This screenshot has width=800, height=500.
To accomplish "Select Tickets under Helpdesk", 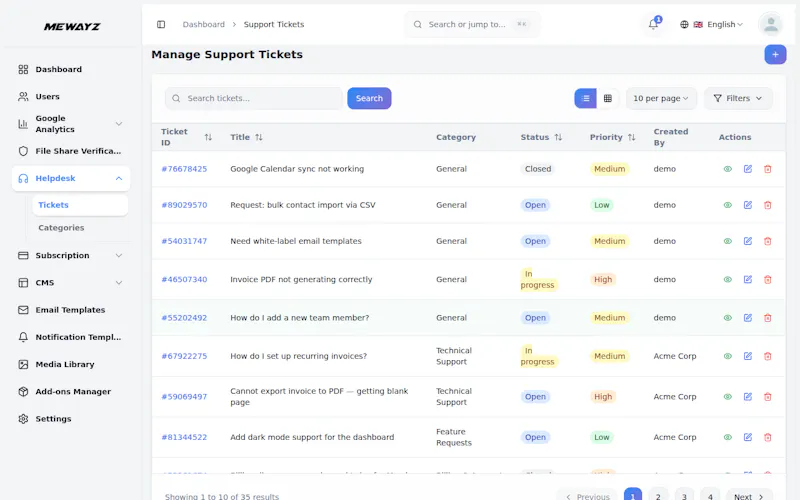I will (x=80, y=205).
